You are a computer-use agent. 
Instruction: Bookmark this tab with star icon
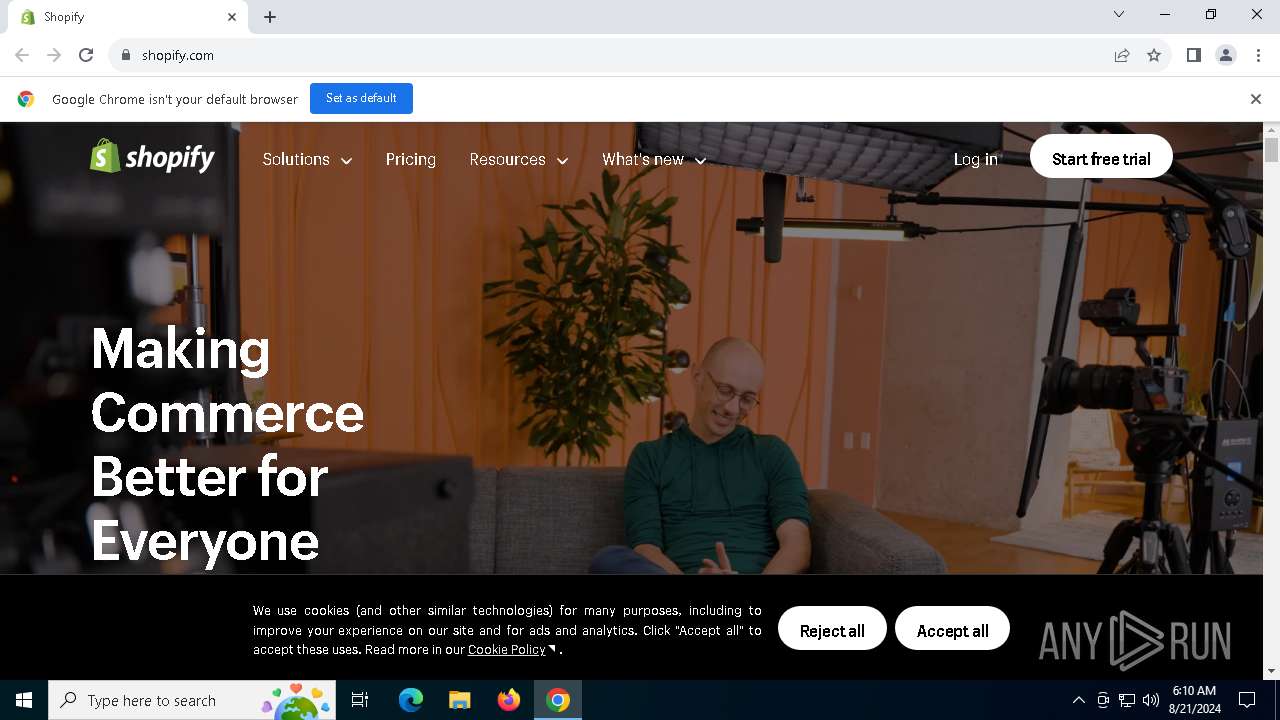tap(1154, 55)
